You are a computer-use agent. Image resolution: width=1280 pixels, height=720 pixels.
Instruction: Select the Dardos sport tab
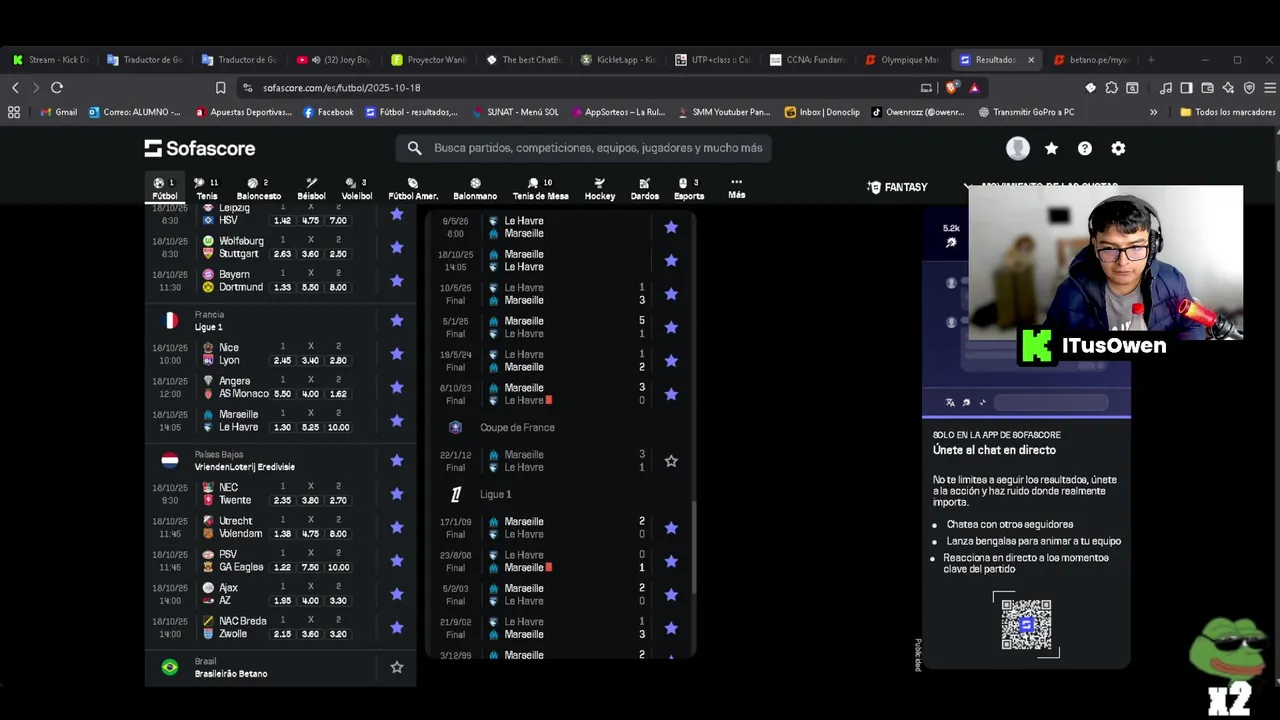tap(645, 189)
